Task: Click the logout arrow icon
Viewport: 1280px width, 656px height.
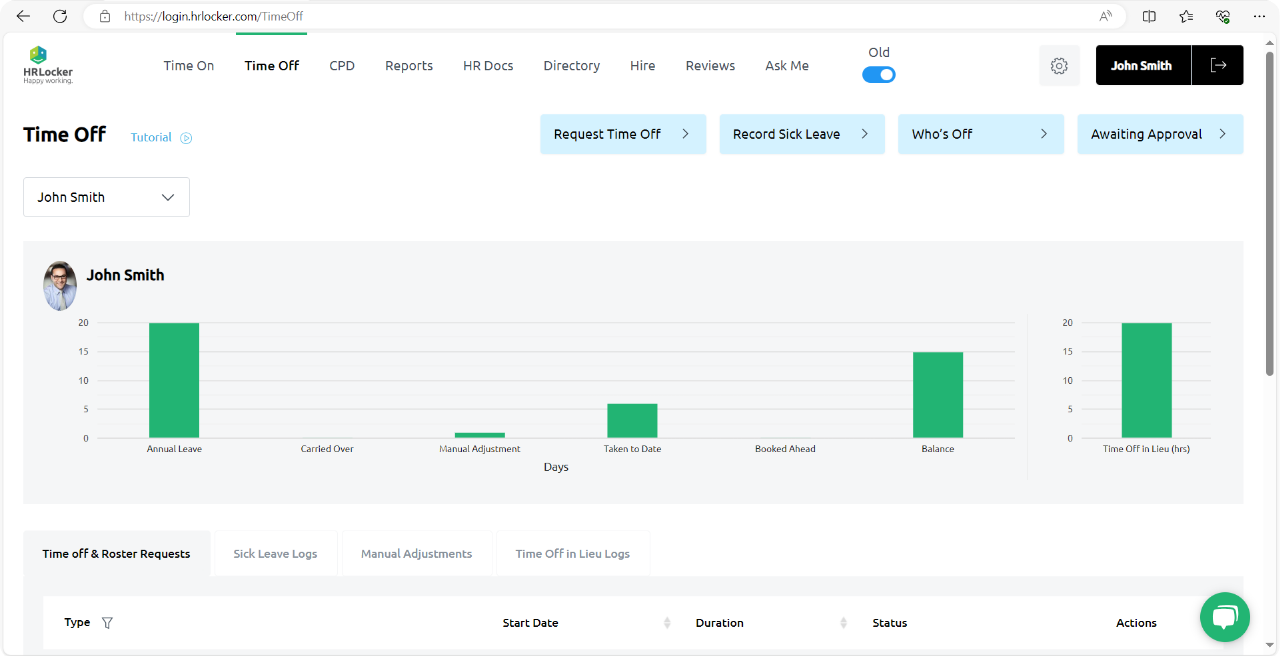Action: [1218, 65]
